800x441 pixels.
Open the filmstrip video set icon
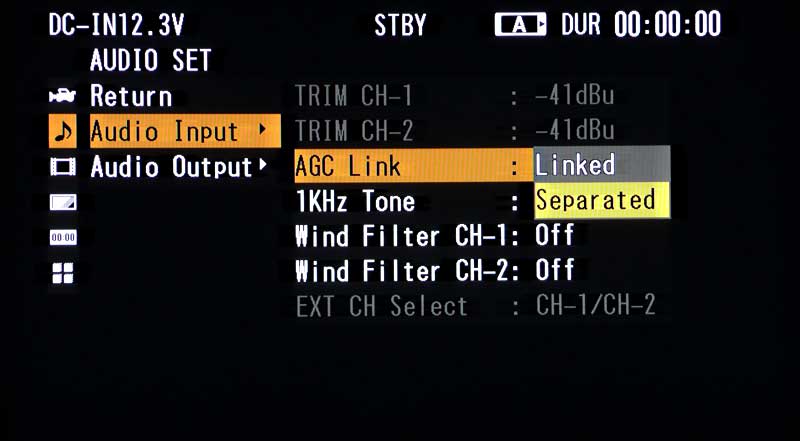pyautogui.click(x=63, y=167)
